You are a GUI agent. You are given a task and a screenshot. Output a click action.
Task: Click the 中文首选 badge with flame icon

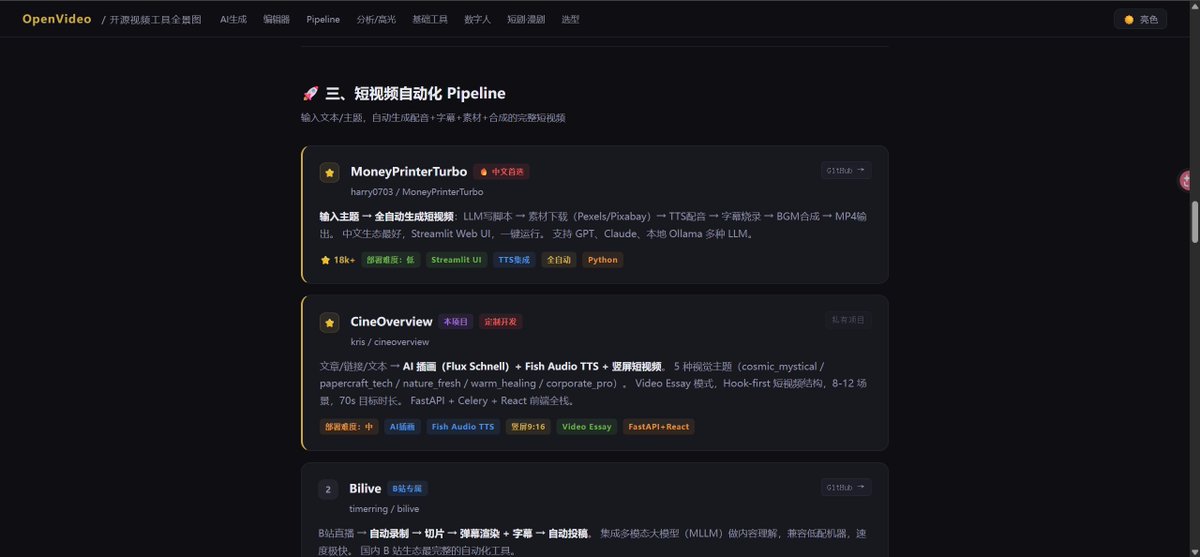[501, 171]
